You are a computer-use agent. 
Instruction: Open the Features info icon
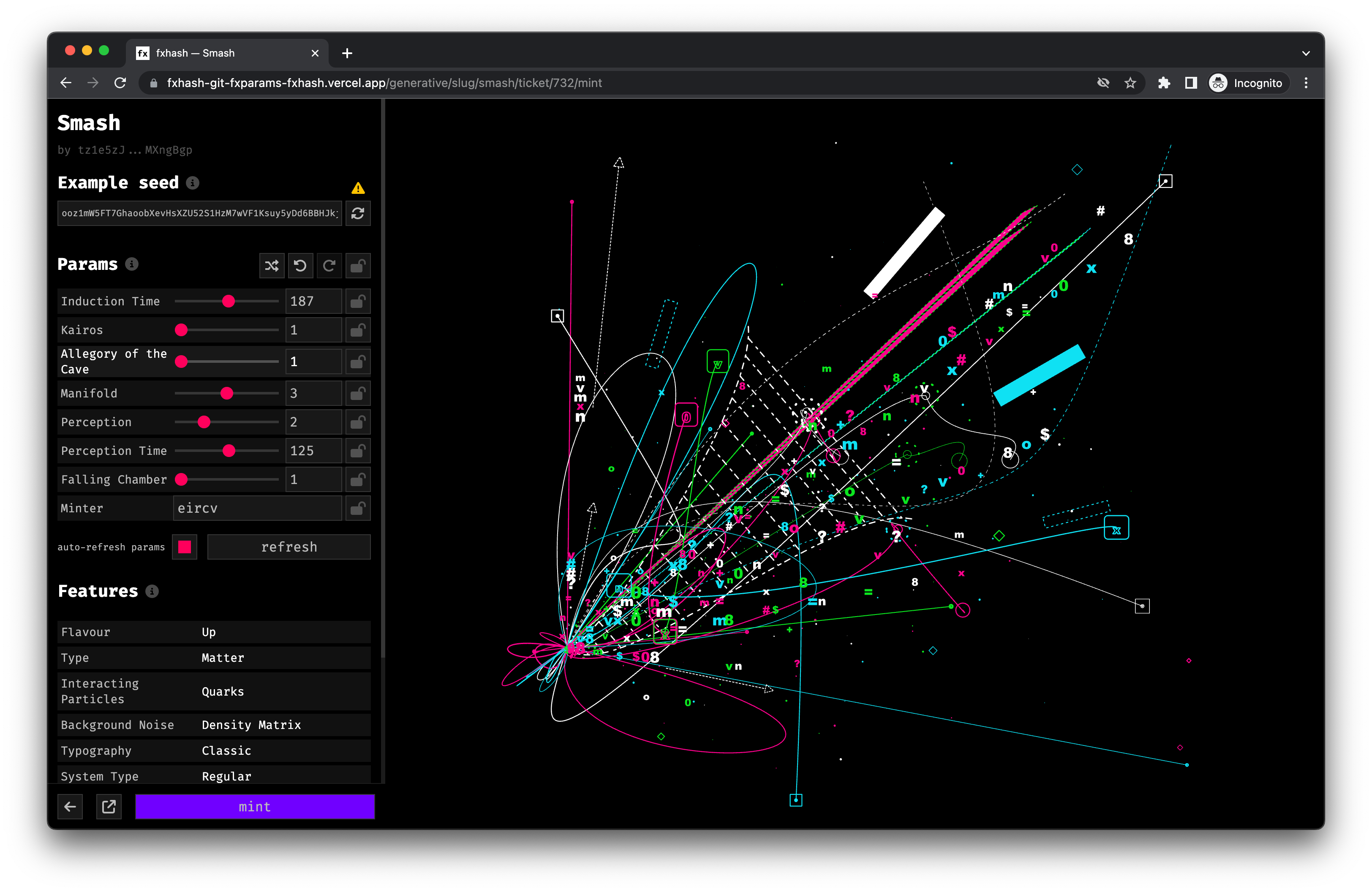tap(152, 591)
